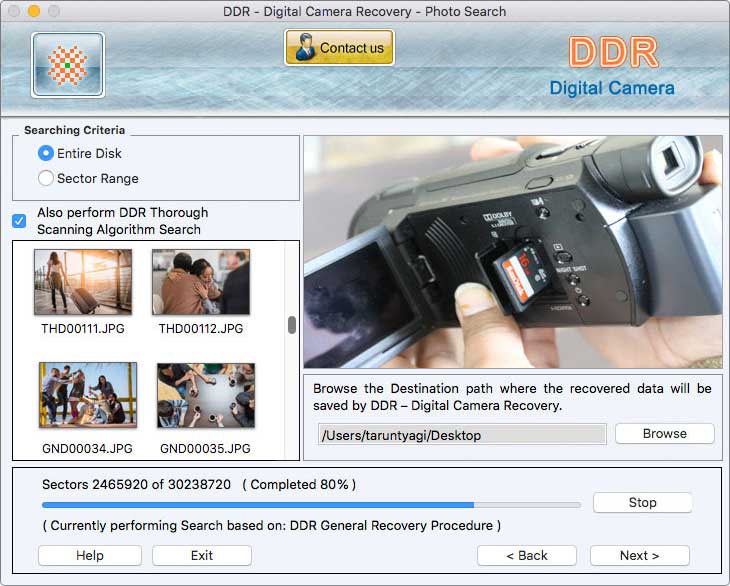Click the thumbnail list scrollbar handle
Image resolution: width=730 pixels, height=586 pixels.
(x=292, y=325)
